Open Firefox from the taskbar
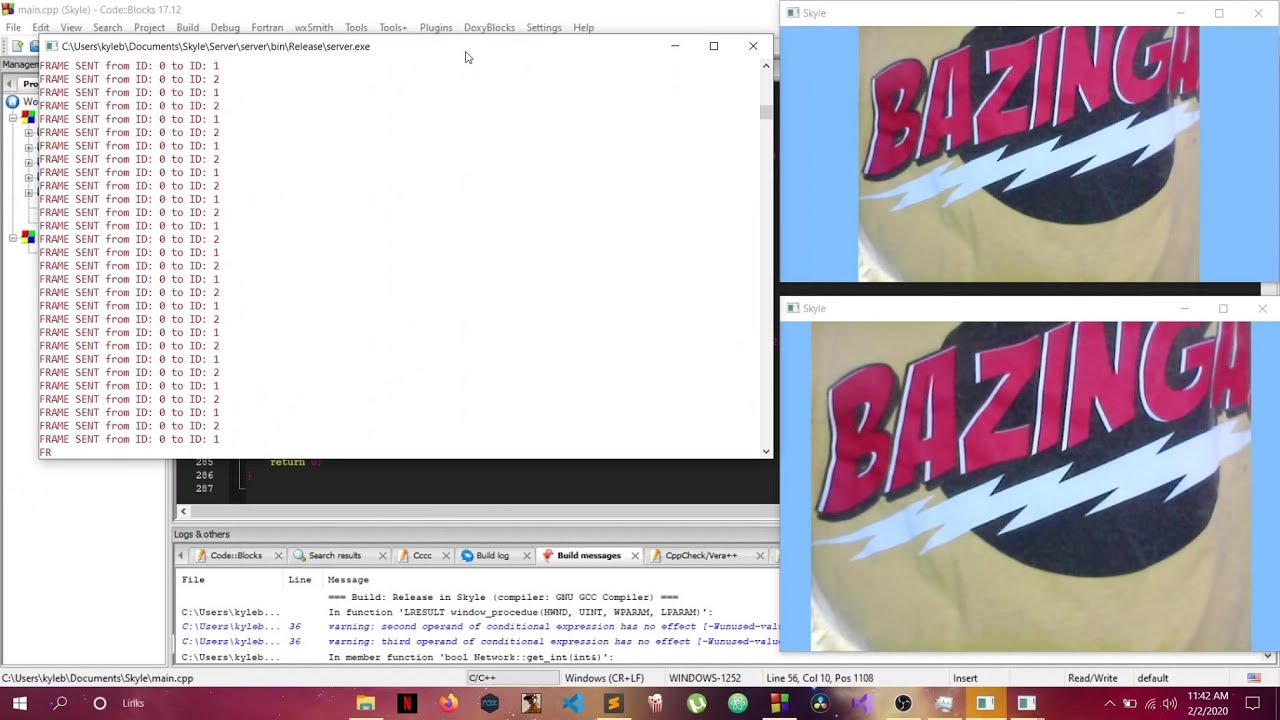The width and height of the screenshot is (1280, 720). pos(448,704)
